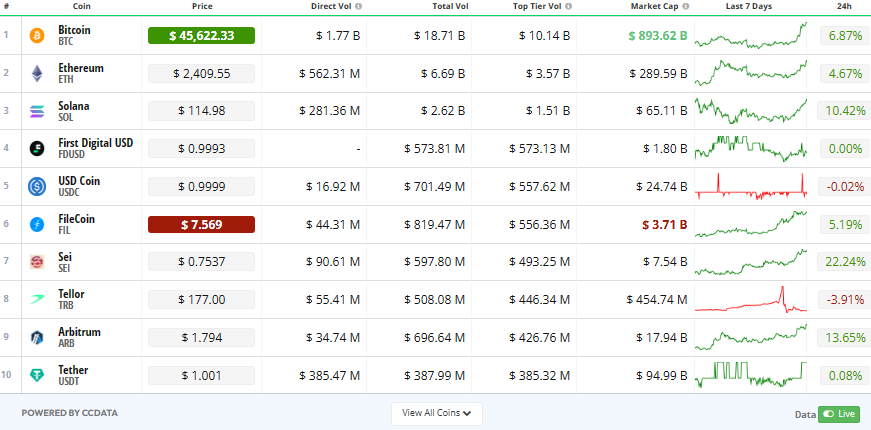Click USD Coin 24h change -0.02% badge
This screenshot has width=871, height=430.
(x=844, y=186)
